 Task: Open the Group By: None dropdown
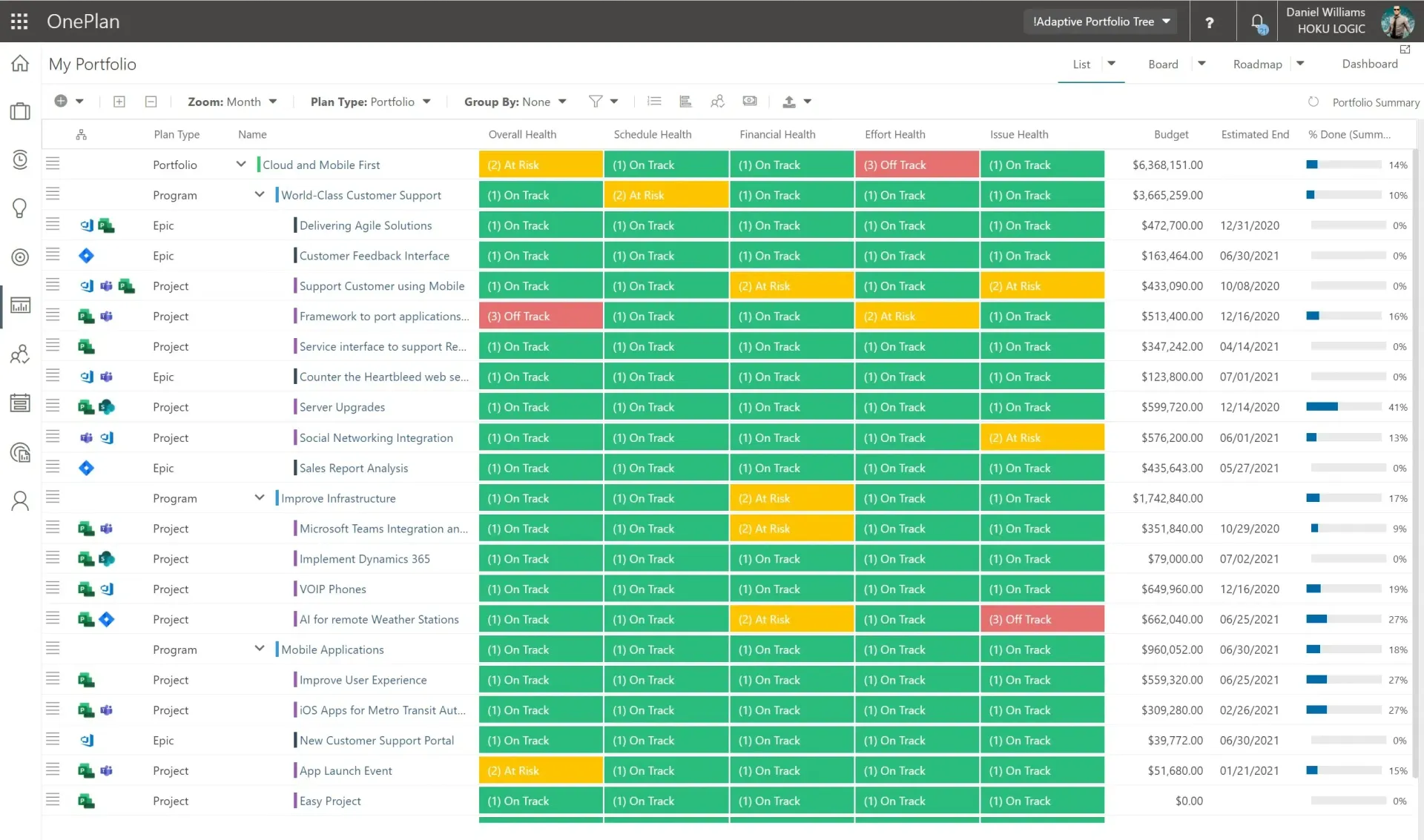(x=515, y=102)
